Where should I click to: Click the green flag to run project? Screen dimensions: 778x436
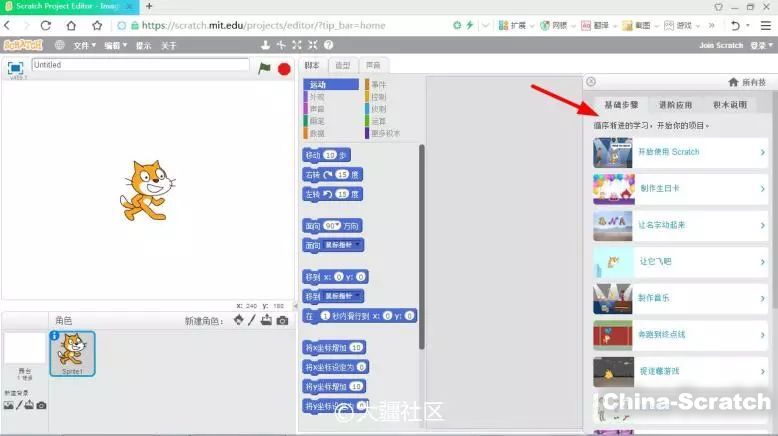[264, 68]
